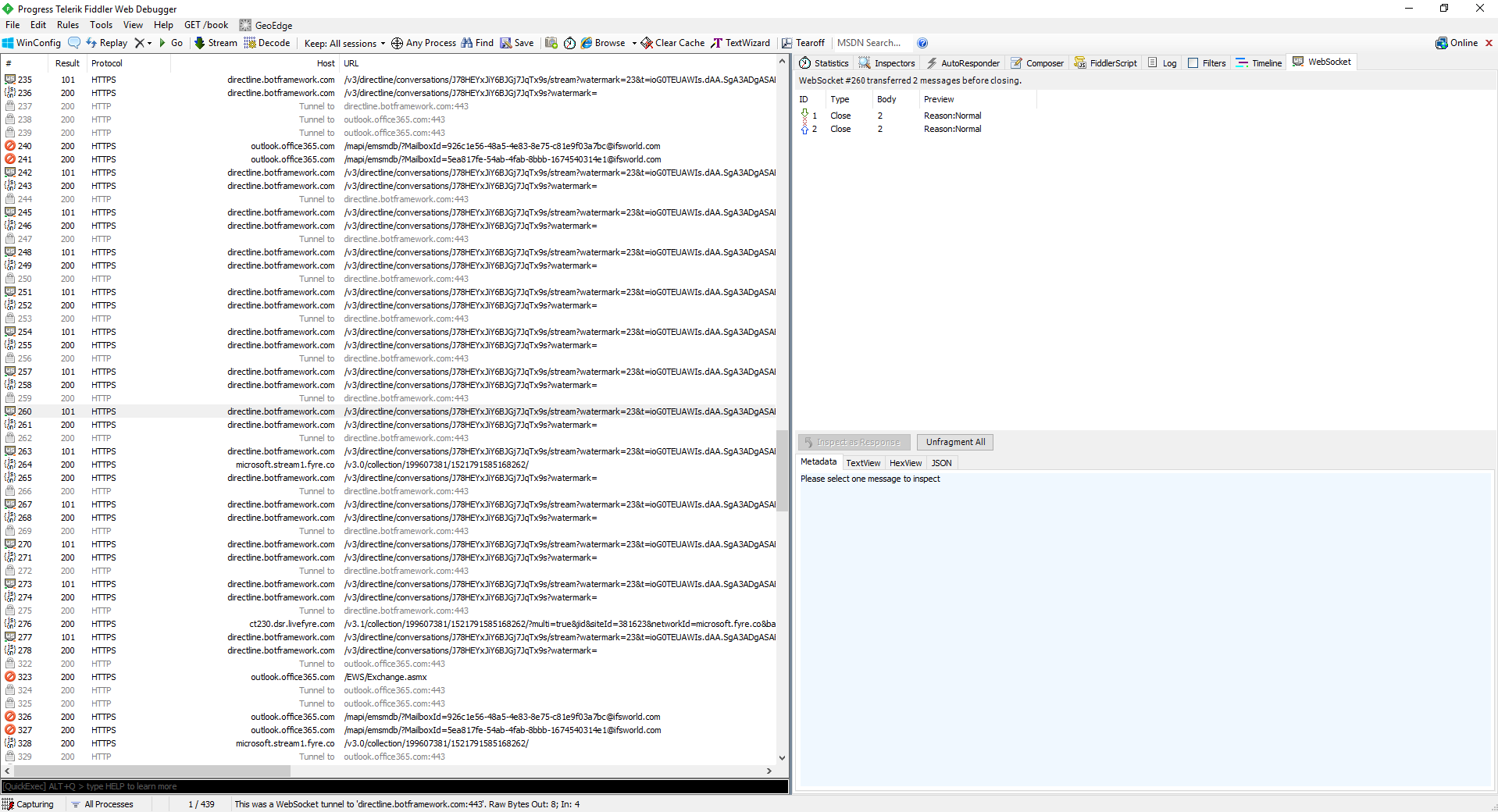
Task: Switch to the JSON message view tab
Action: [x=941, y=462]
